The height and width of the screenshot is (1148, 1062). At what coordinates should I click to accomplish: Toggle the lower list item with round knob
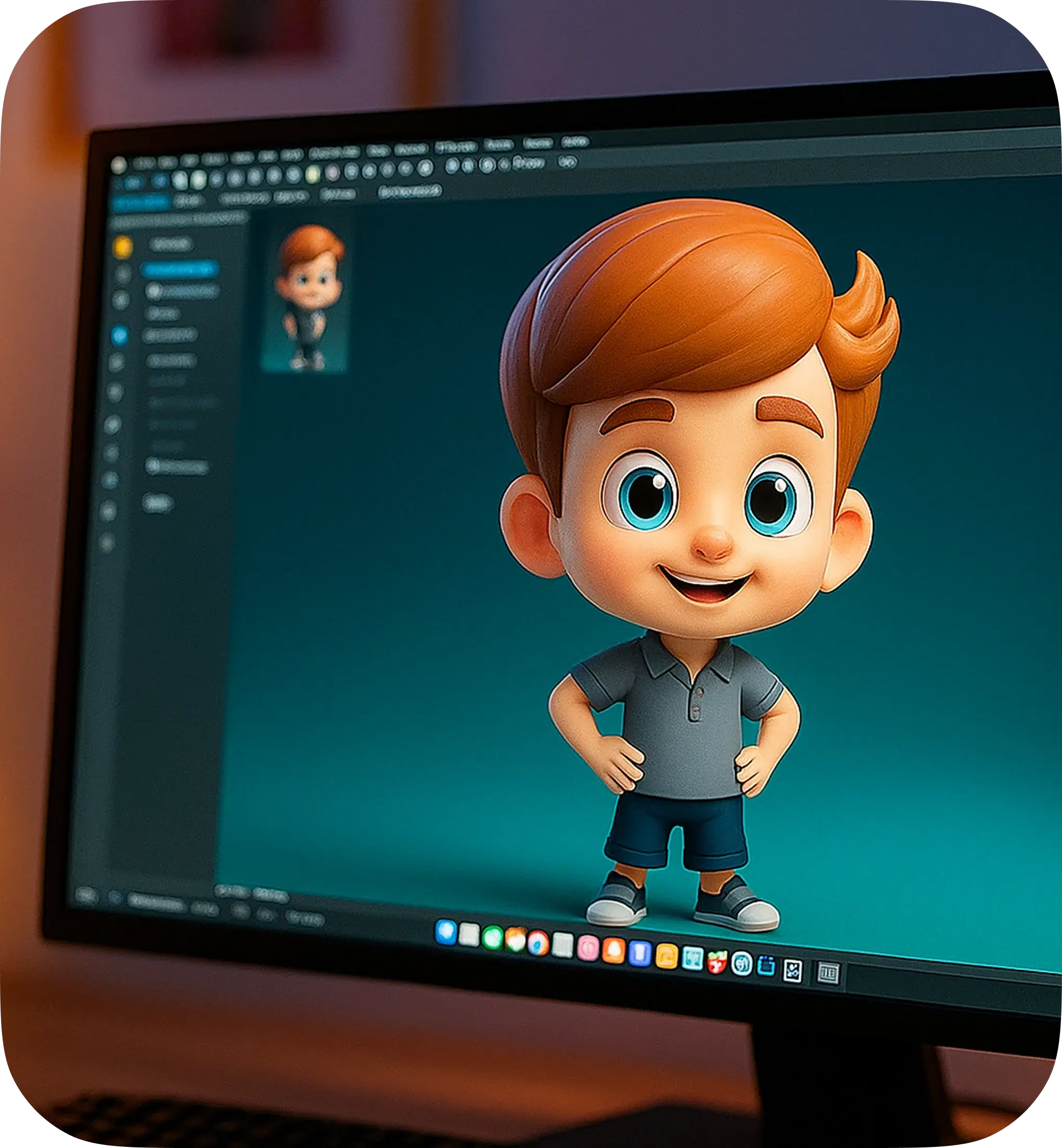pos(176,466)
